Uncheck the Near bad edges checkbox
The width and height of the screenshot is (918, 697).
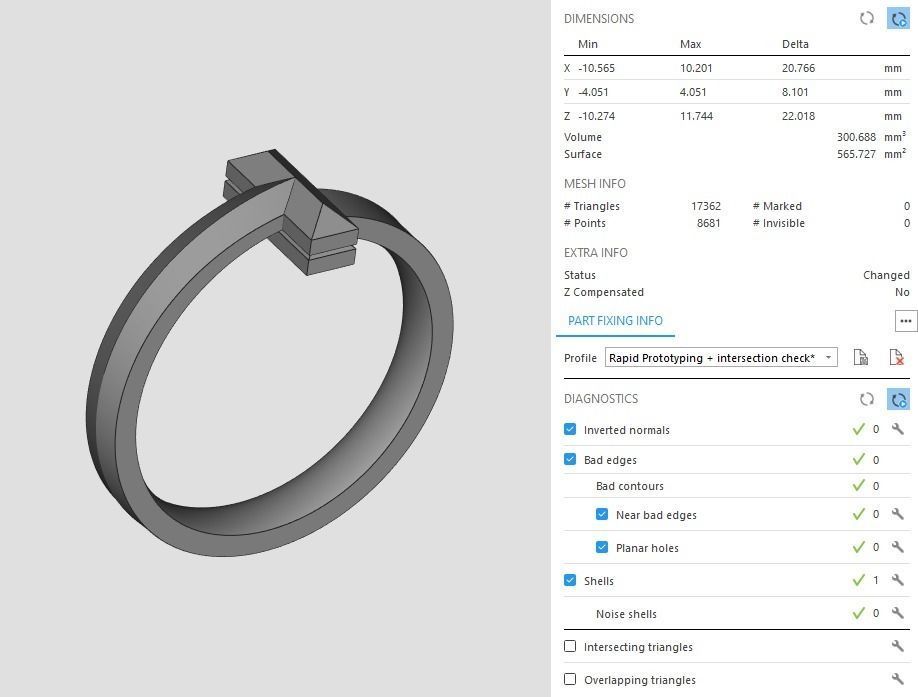tap(602, 514)
